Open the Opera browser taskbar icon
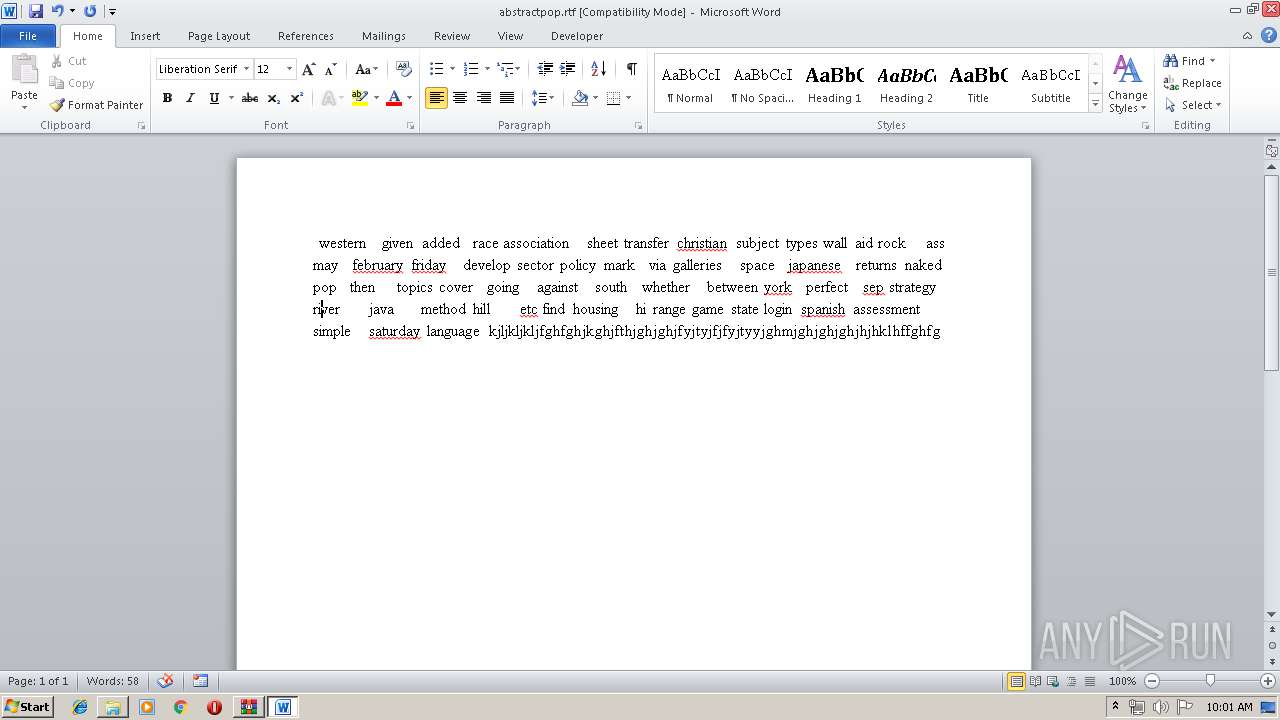The image size is (1280, 720). tap(214, 707)
